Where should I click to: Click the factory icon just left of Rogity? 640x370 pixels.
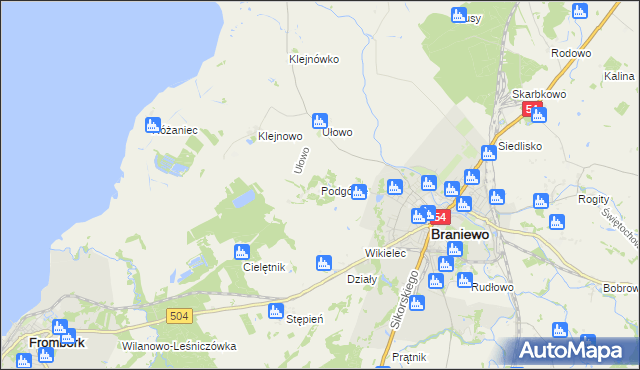[x=541, y=201]
